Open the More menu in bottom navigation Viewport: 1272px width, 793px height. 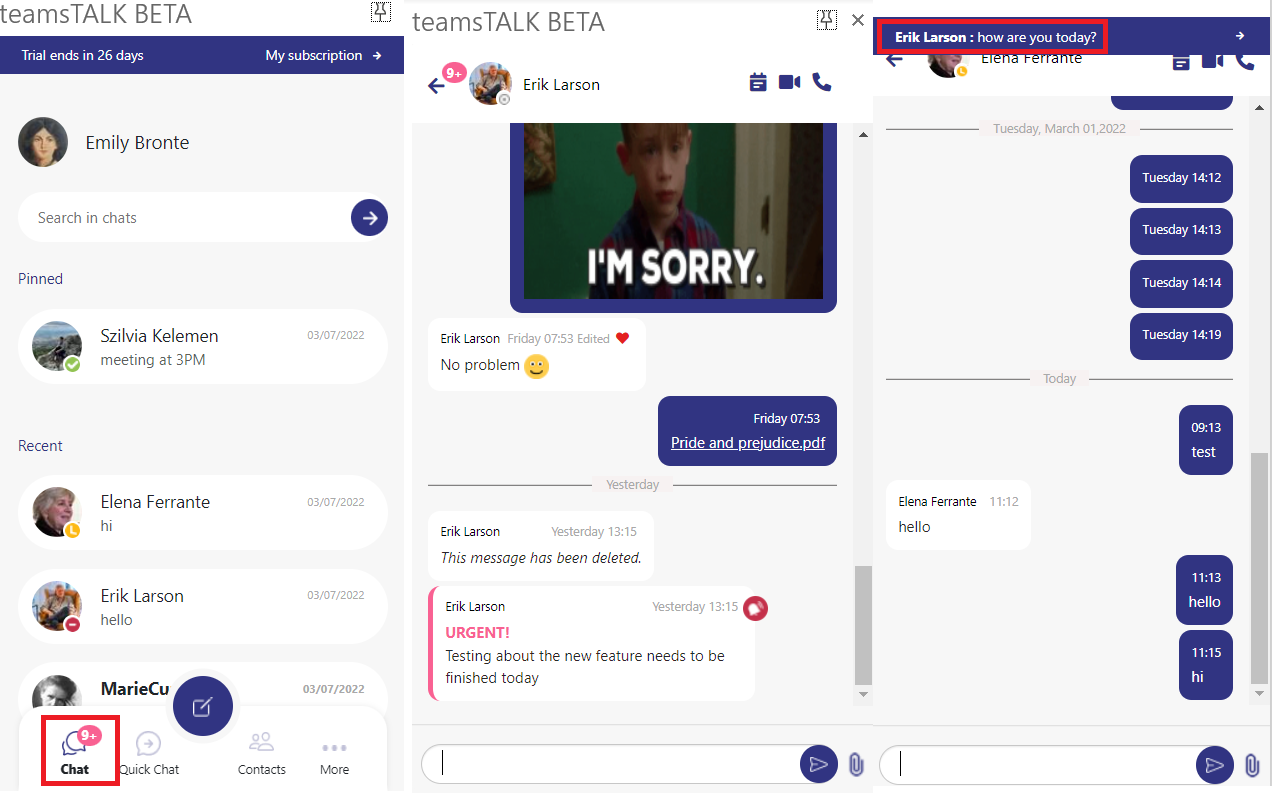[334, 756]
